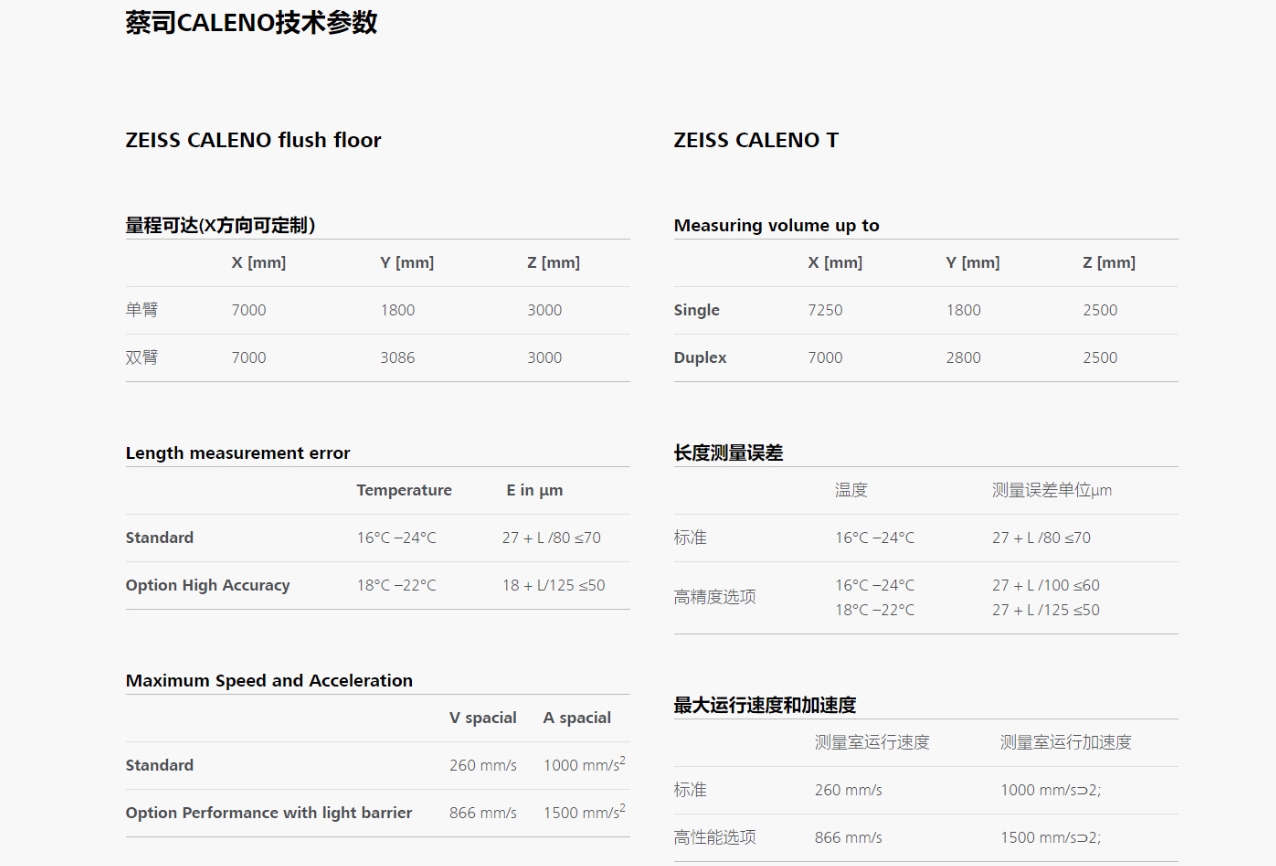Select 866 mm/s in the Option Performance row

coord(483,813)
